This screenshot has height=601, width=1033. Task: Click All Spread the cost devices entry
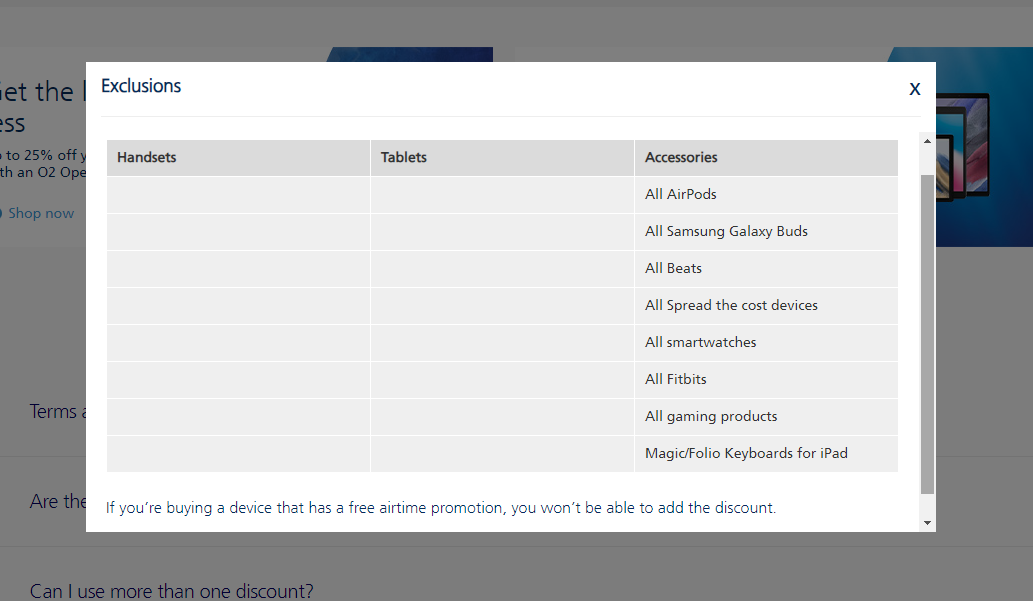tap(731, 306)
